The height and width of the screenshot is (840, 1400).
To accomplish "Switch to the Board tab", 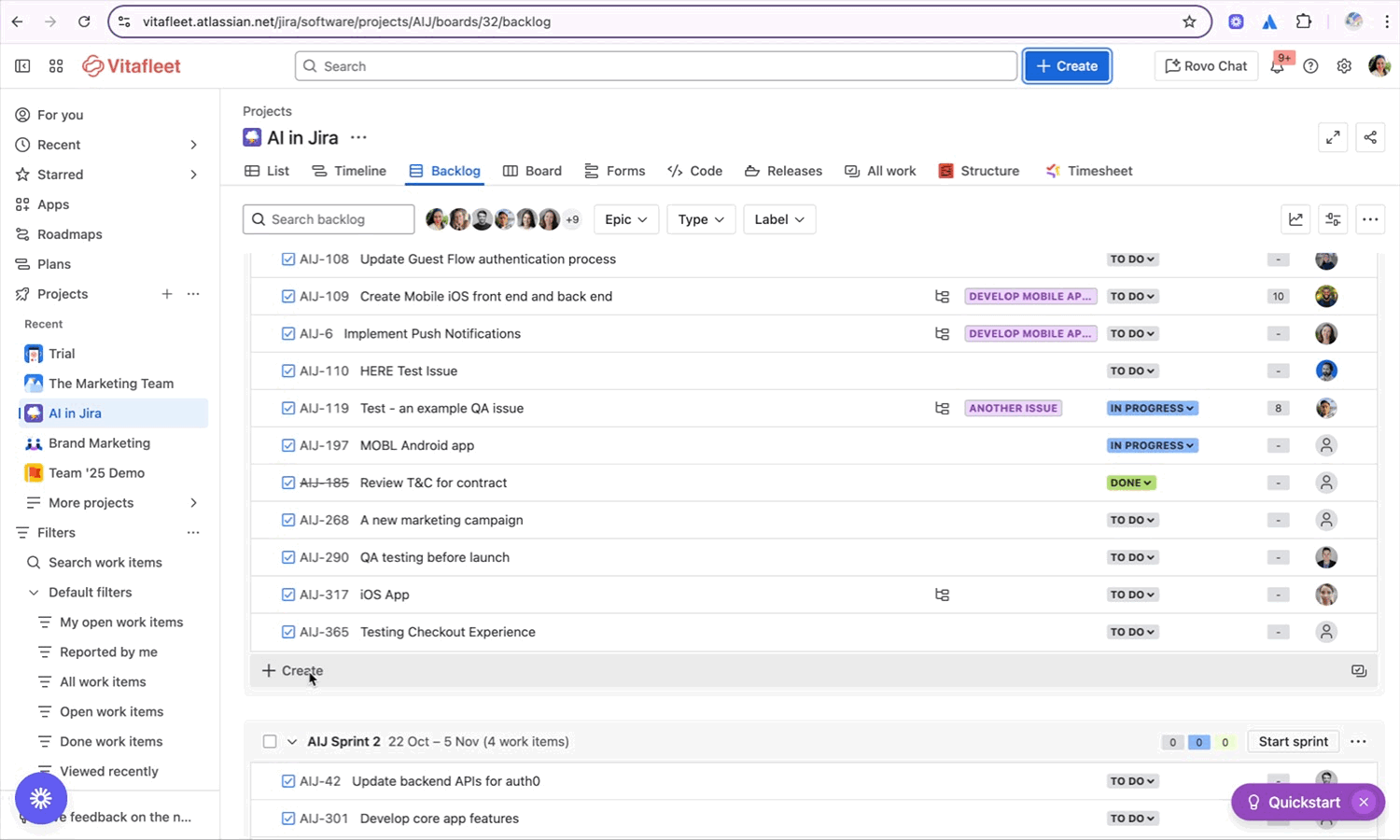I will pos(532,171).
